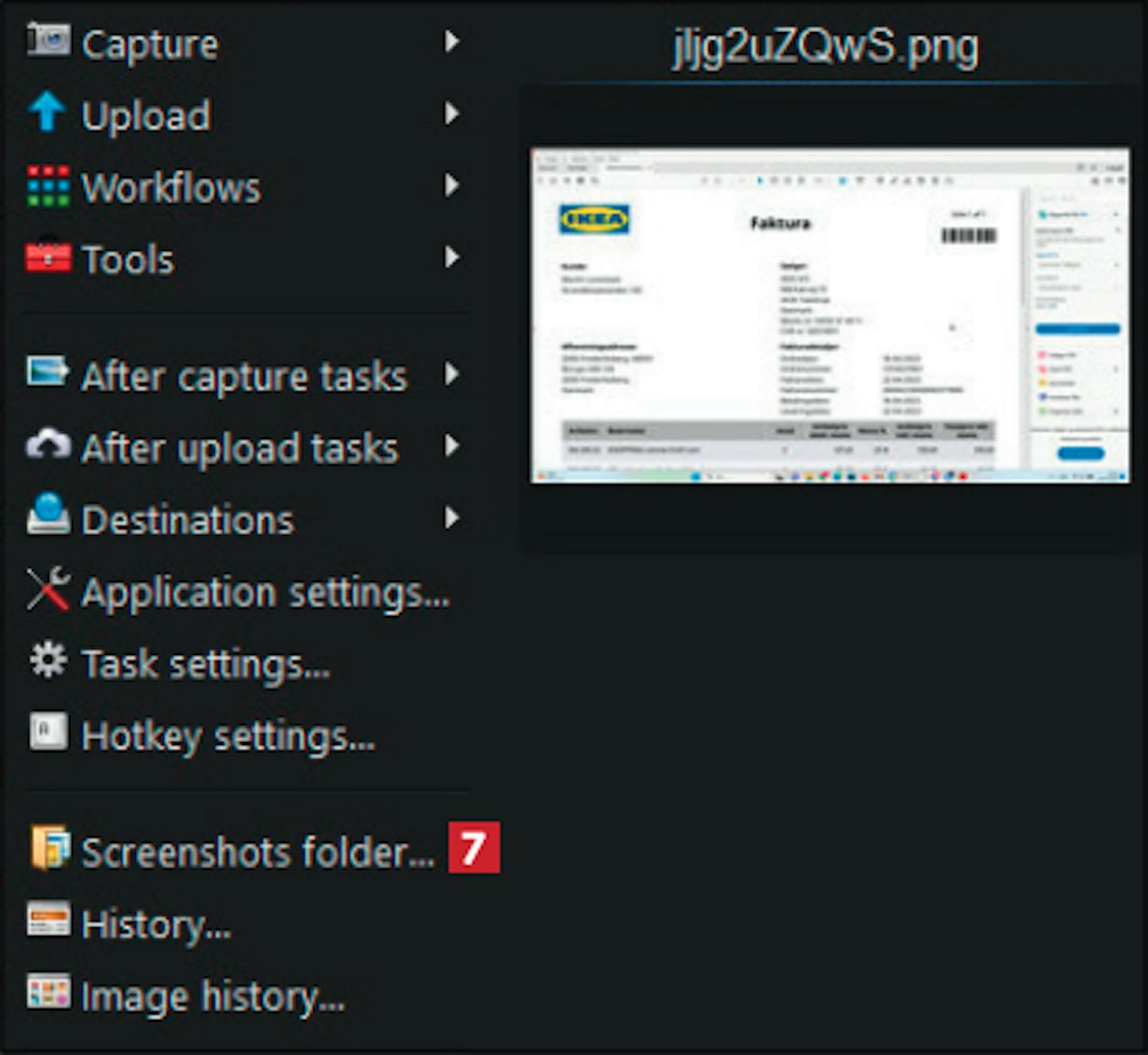Click the red number 7 badge

474,848
